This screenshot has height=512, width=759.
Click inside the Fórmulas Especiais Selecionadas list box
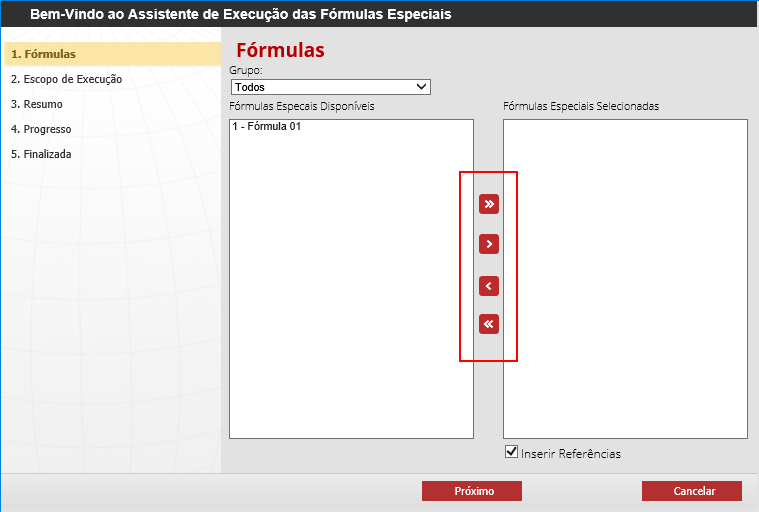point(625,279)
